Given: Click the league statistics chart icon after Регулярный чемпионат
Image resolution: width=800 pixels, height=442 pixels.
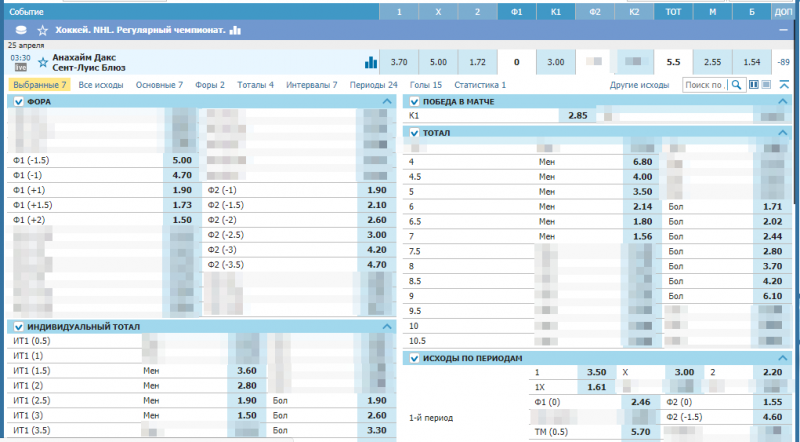Looking at the screenshot, I should tap(236, 31).
